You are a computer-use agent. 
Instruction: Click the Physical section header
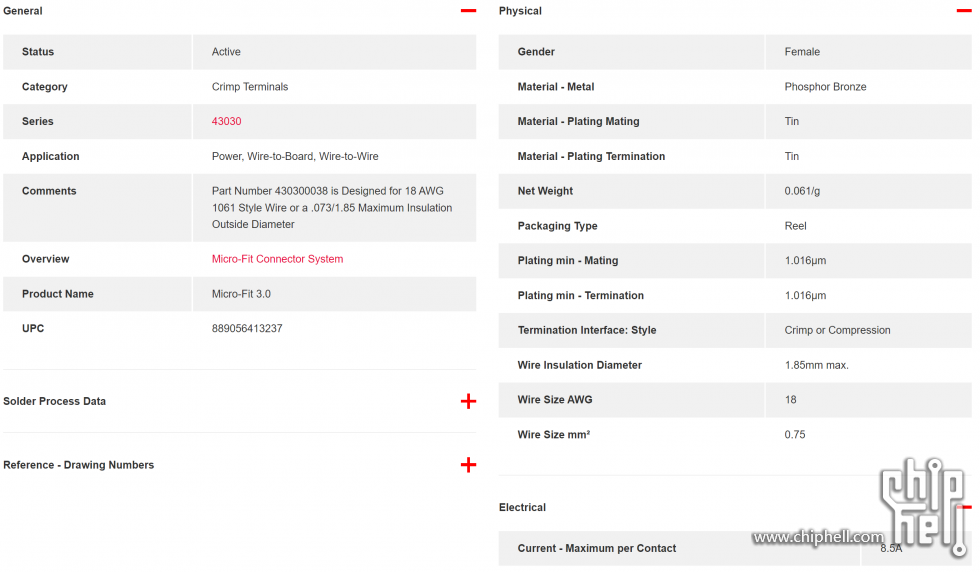click(520, 11)
